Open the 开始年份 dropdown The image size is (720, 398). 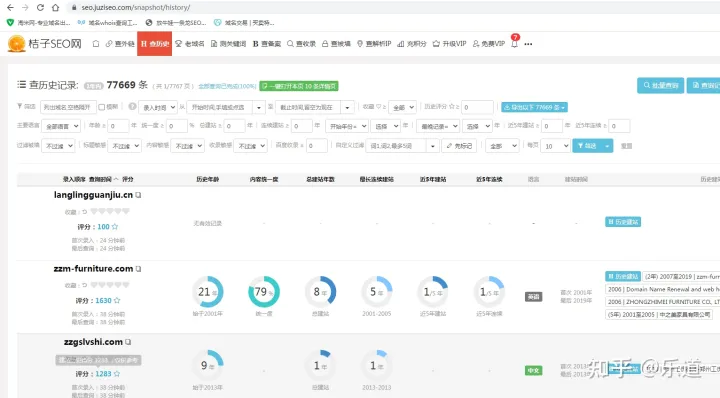[x=347, y=126]
